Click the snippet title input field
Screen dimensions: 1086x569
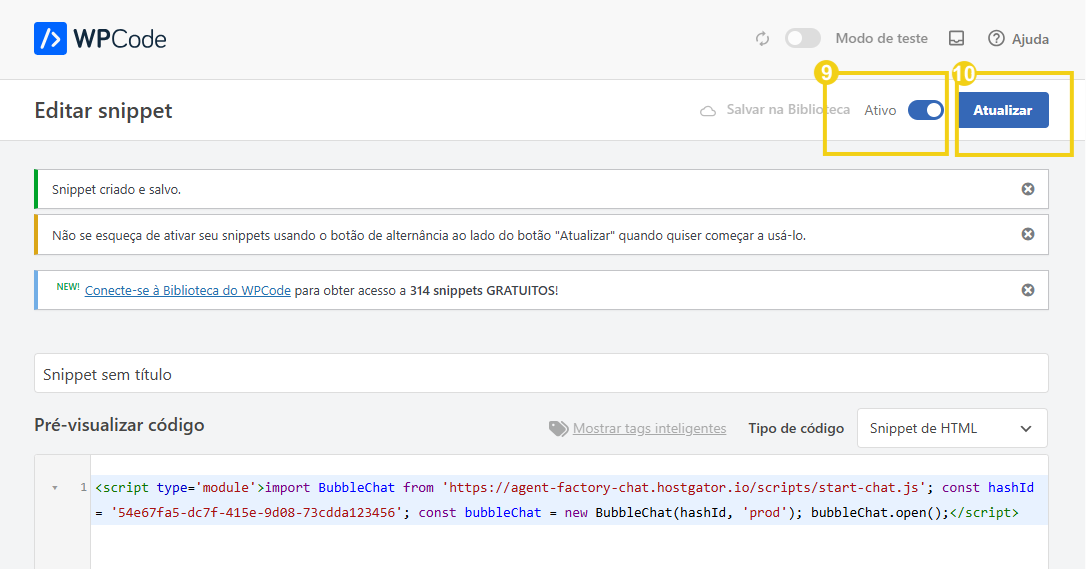(x=541, y=374)
